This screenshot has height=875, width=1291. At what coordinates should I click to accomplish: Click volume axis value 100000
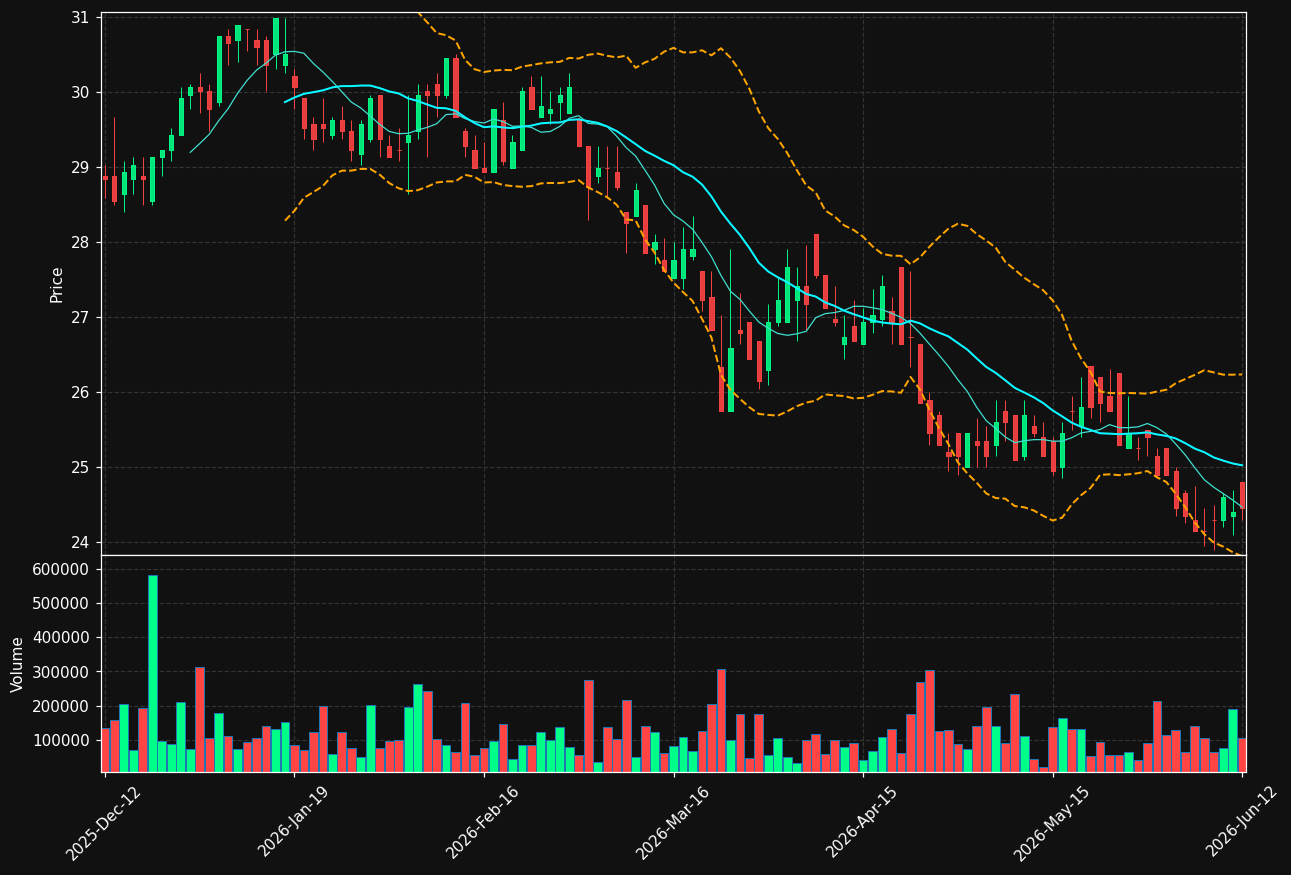[62, 741]
